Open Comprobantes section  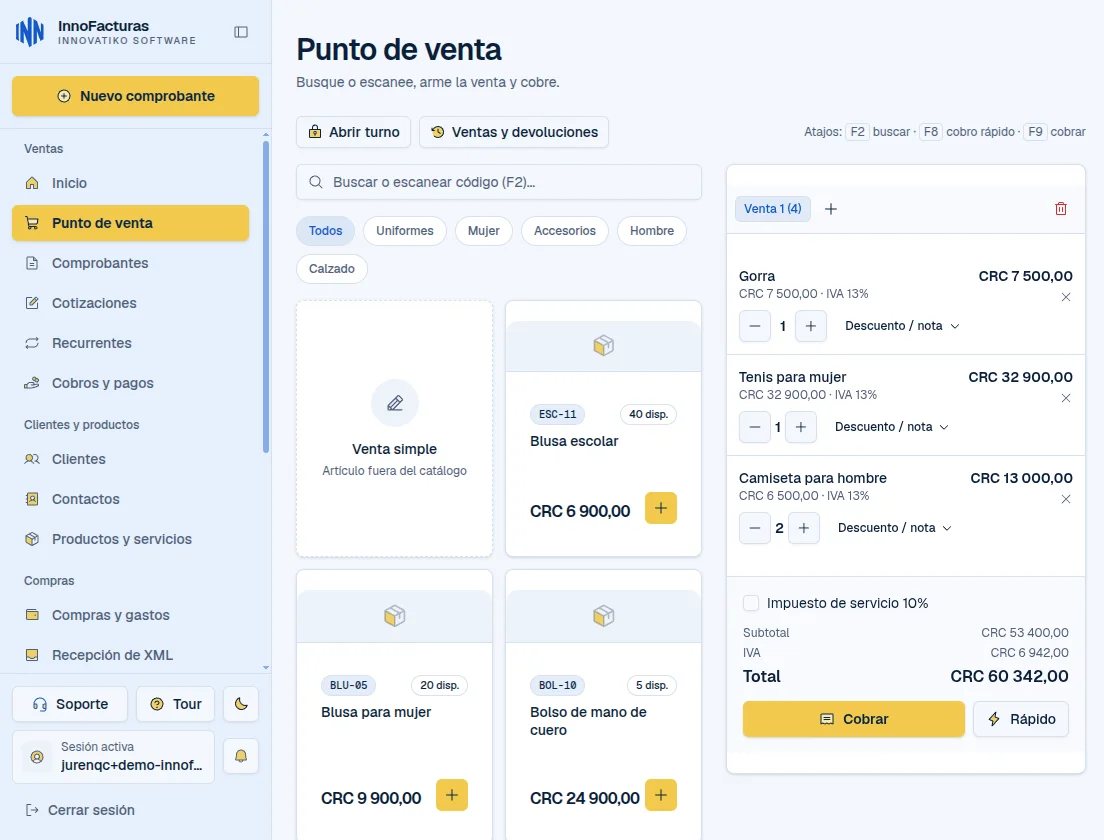click(x=130, y=263)
